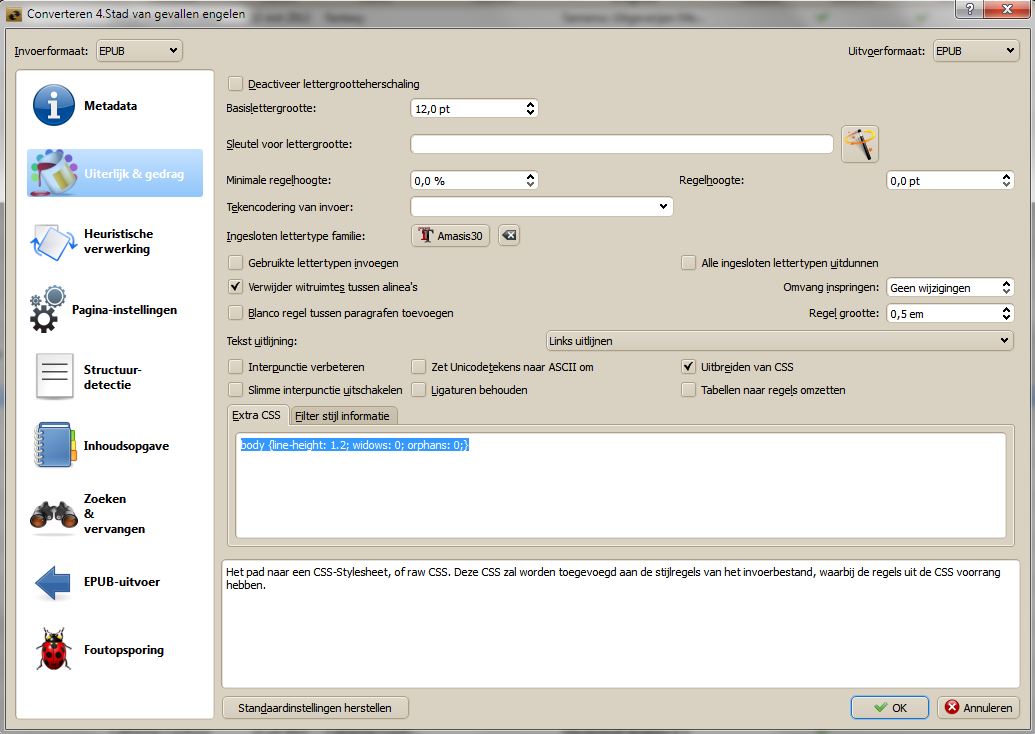Enable Ligaturen behouden checkbox
This screenshot has height=734, width=1035.
tap(418, 390)
